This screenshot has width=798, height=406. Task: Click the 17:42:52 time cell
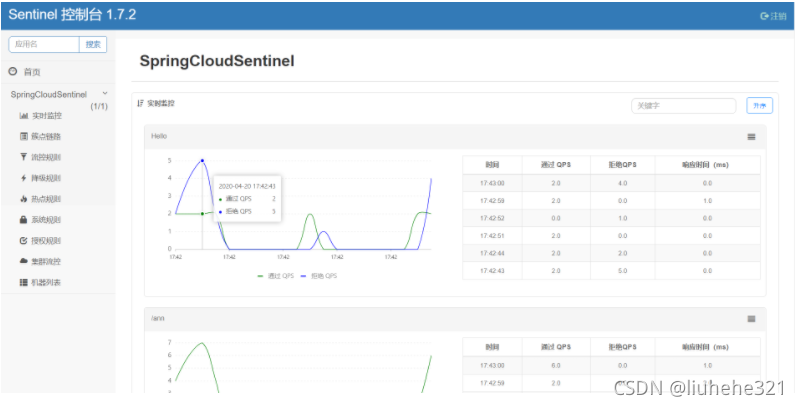point(492,218)
